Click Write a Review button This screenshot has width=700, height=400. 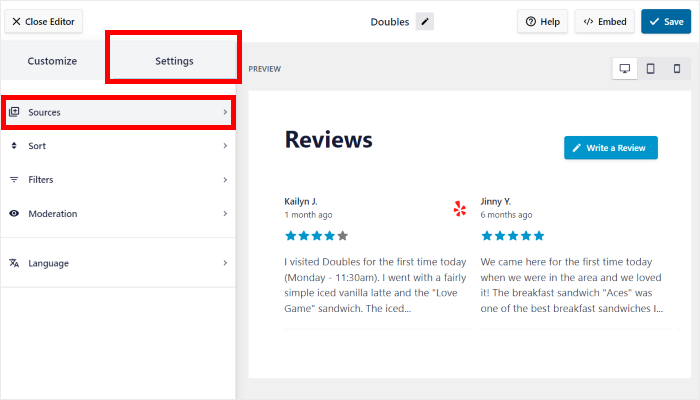(x=611, y=148)
